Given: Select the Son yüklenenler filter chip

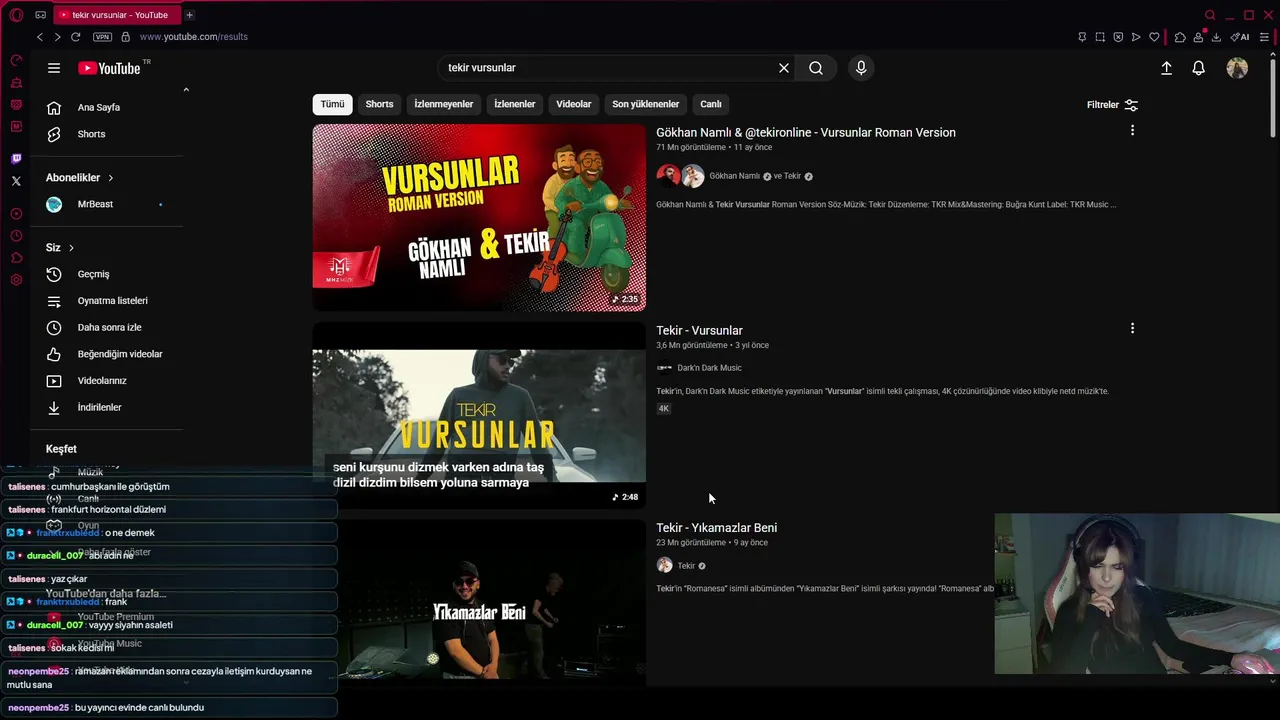Looking at the screenshot, I should point(646,104).
